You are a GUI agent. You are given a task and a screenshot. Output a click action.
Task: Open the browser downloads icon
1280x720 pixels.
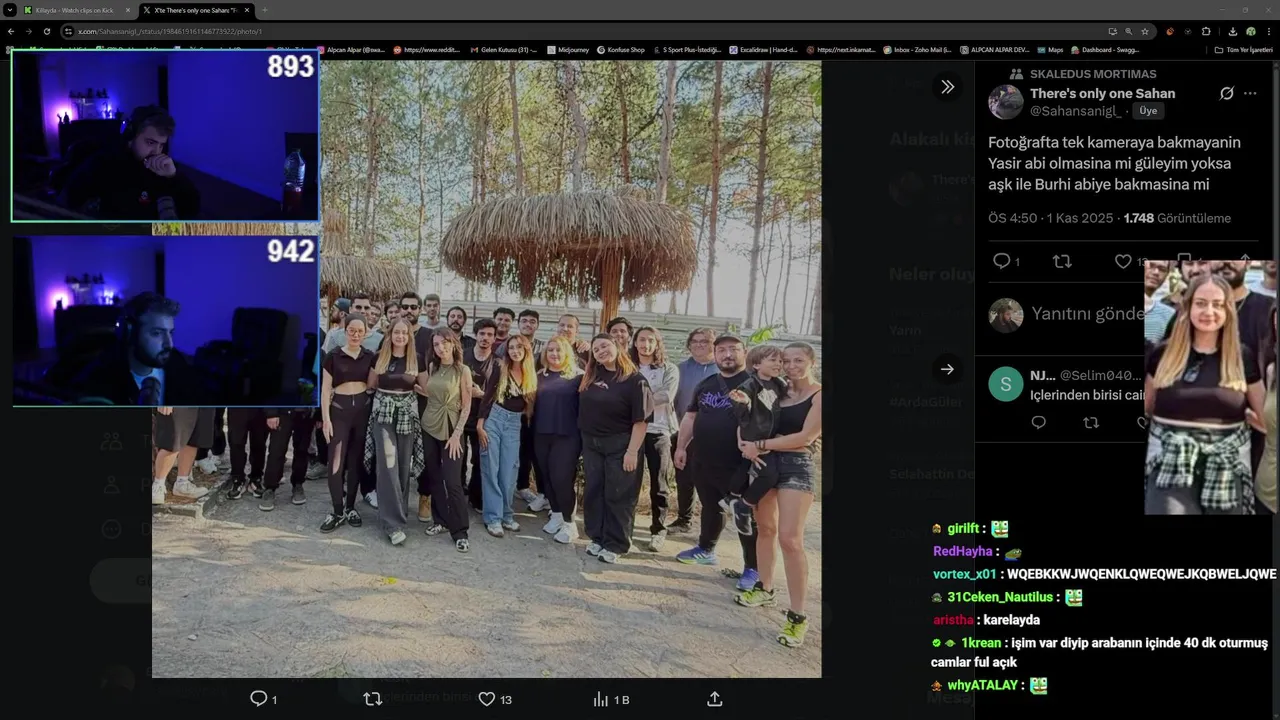[x=1232, y=31]
